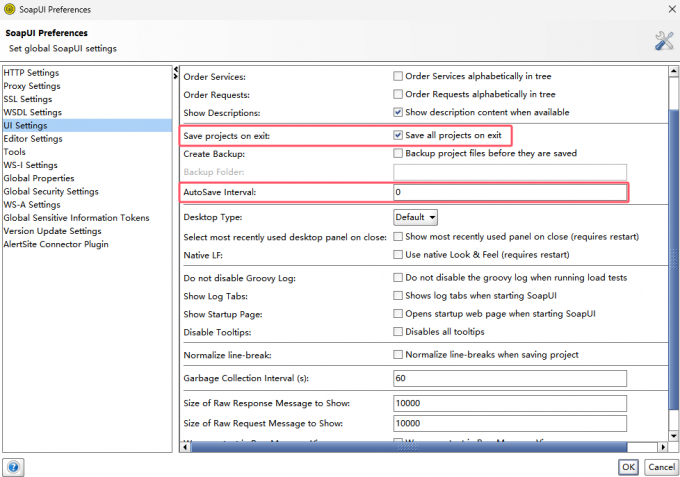Viewport: 680px width, 477px height.
Task: Click the 'Create Backup:' label
Action: (214, 154)
